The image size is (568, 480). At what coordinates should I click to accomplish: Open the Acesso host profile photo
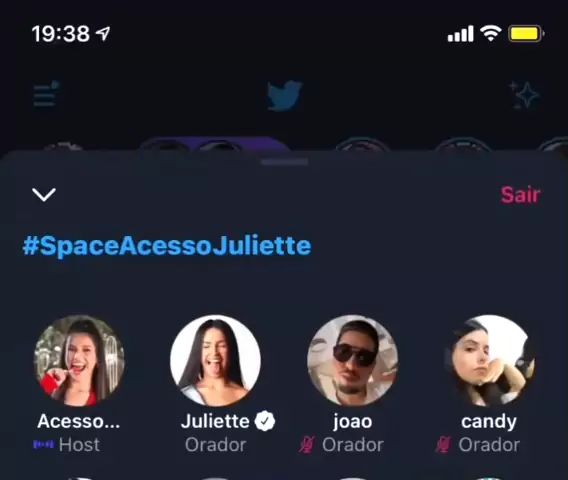tap(79, 361)
